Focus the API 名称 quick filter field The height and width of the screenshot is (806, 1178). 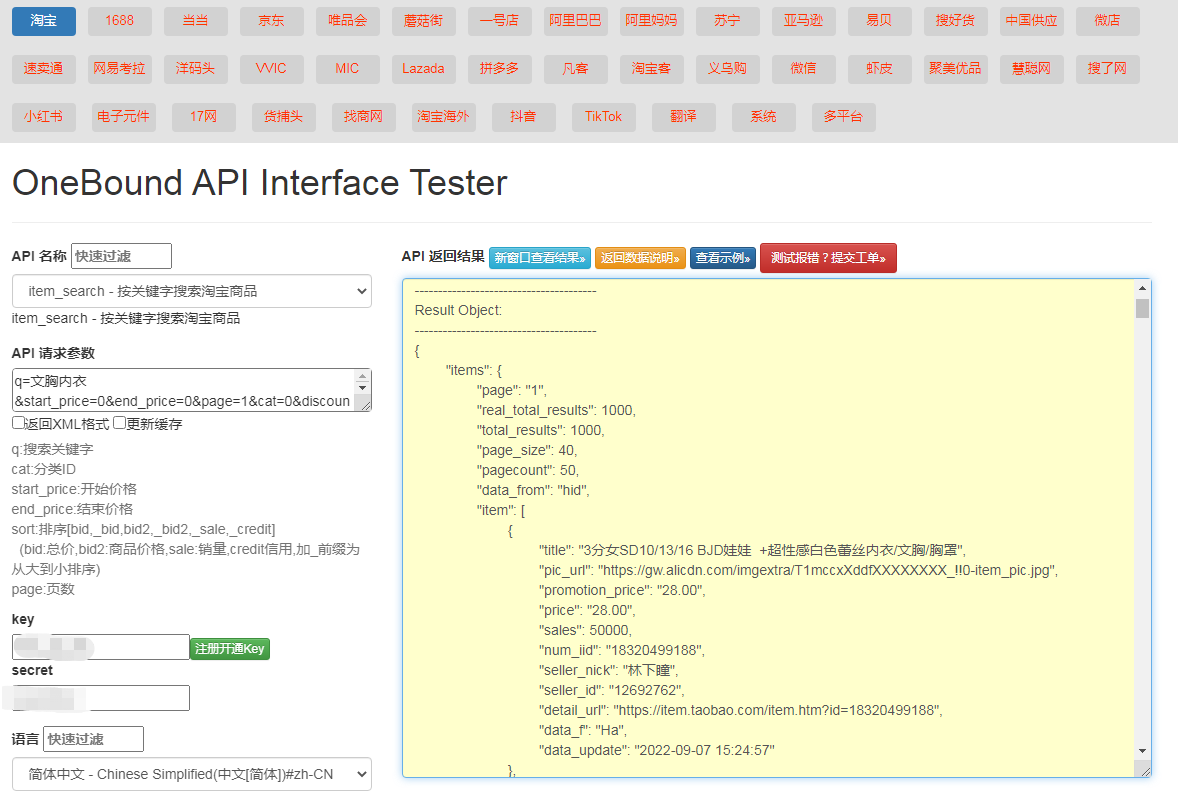[121, 256]
